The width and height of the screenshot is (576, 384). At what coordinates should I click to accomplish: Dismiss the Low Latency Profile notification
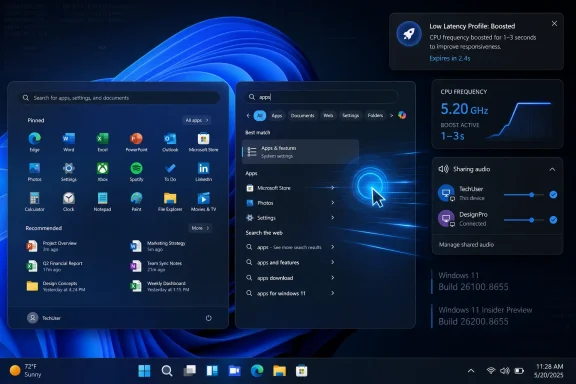(554, 24)
